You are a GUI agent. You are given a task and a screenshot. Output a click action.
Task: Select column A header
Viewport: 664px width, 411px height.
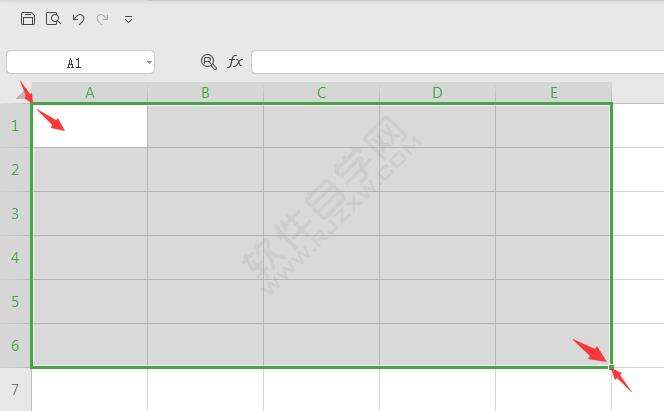click(x=89, y=93)
